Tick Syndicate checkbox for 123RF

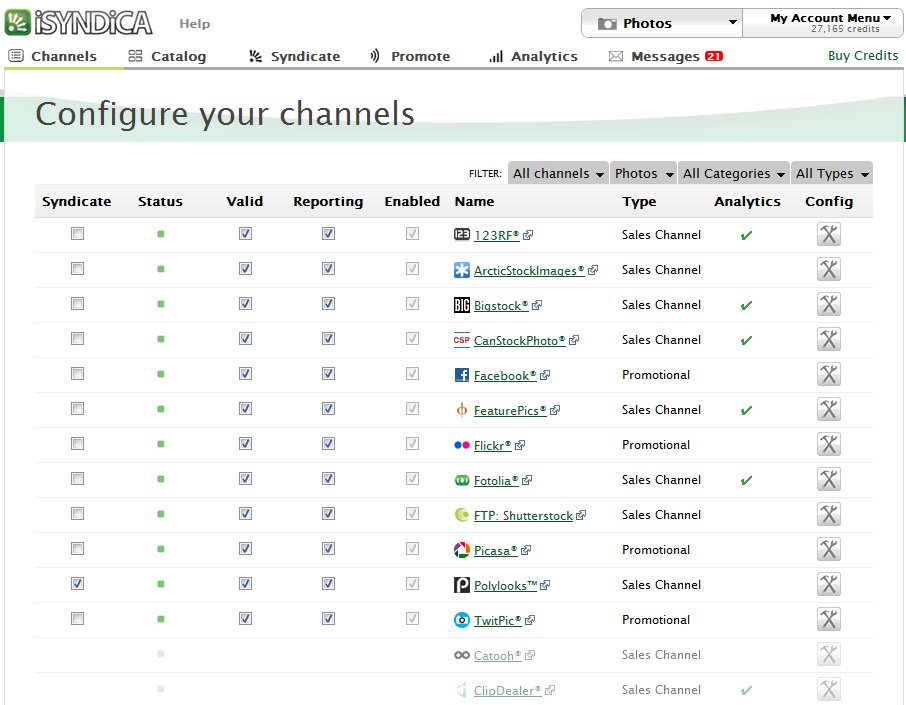click(77, 233)
